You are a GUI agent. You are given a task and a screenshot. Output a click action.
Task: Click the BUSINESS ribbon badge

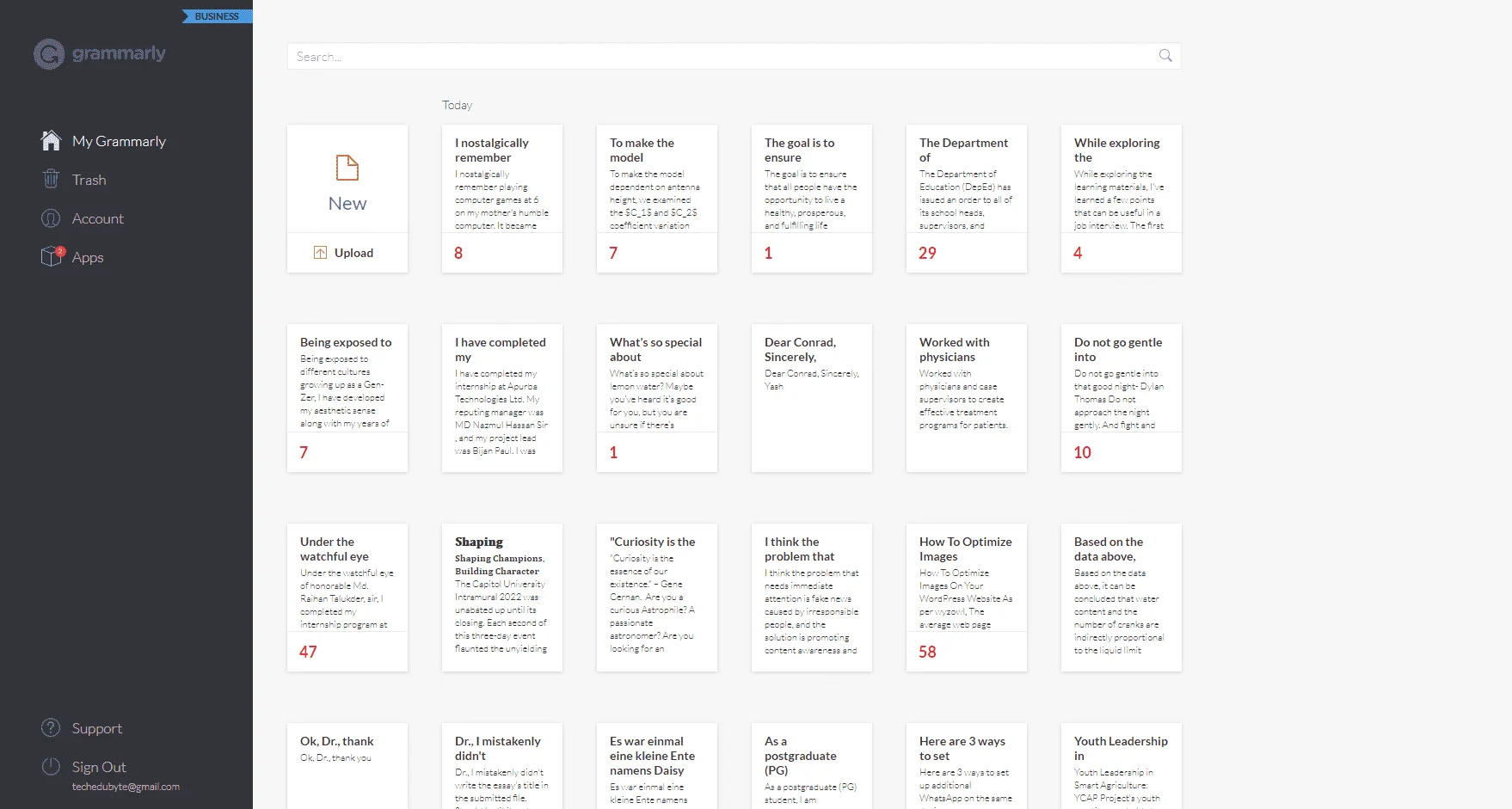217,16
